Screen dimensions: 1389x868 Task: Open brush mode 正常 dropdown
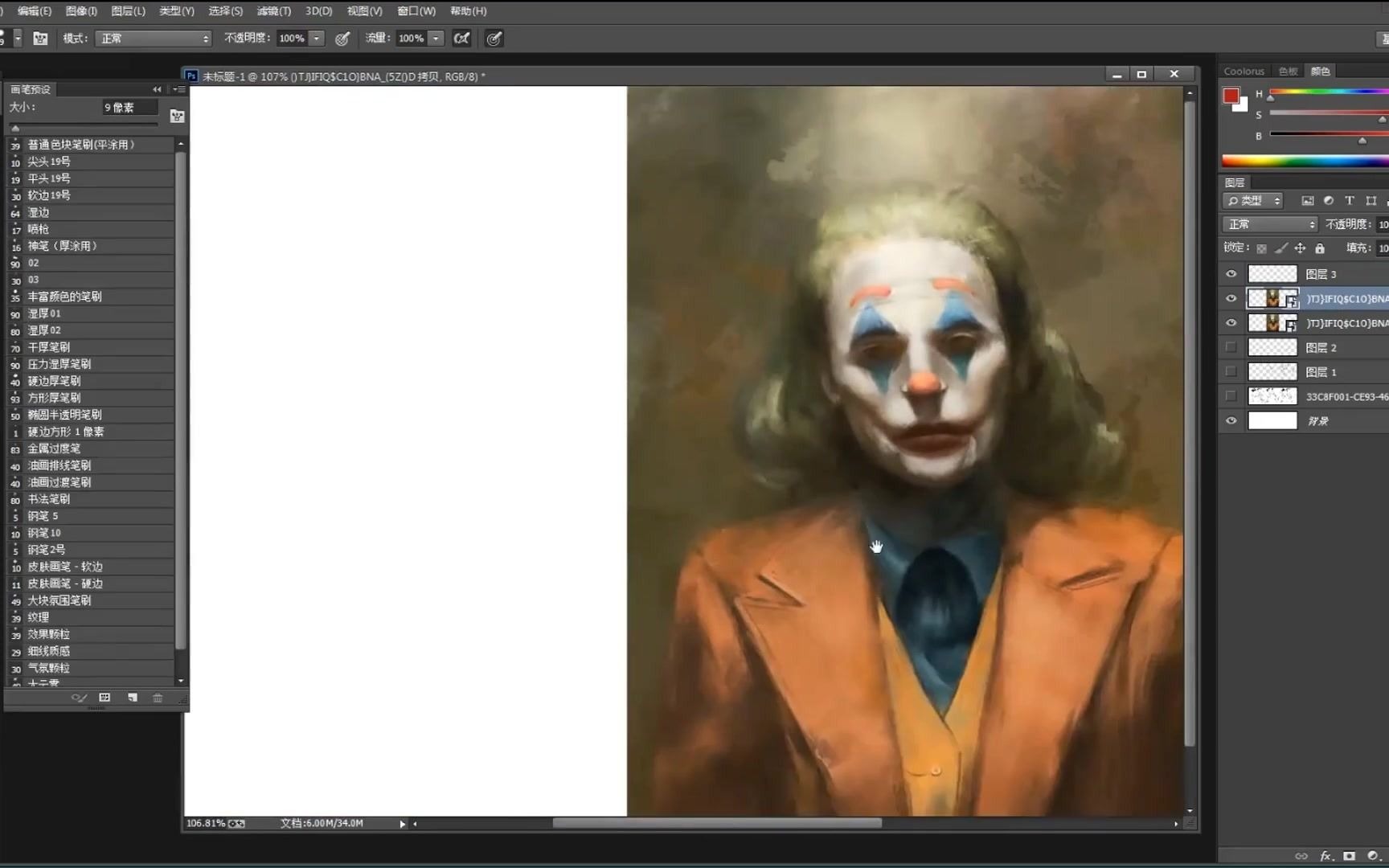pos(153,38)
